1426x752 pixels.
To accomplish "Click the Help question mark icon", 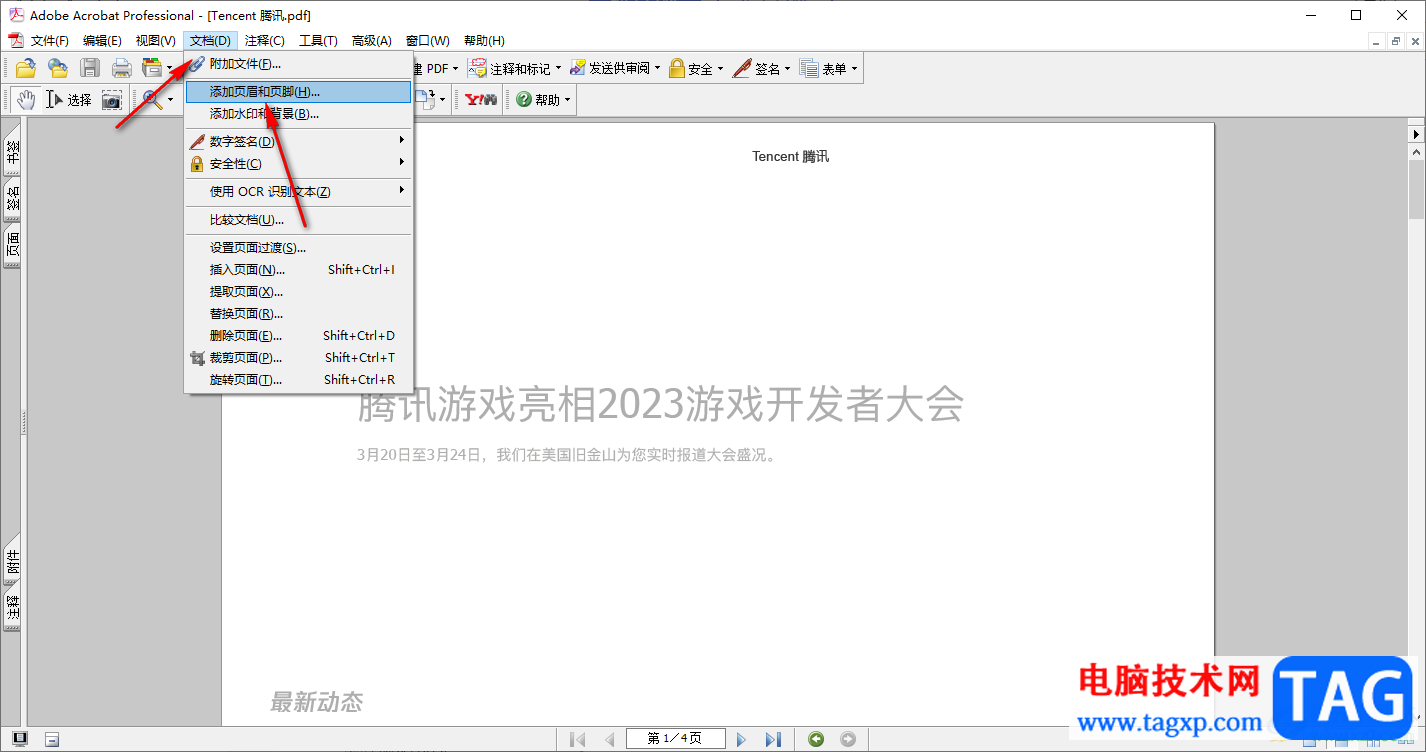I will click(x=524, y=99).
